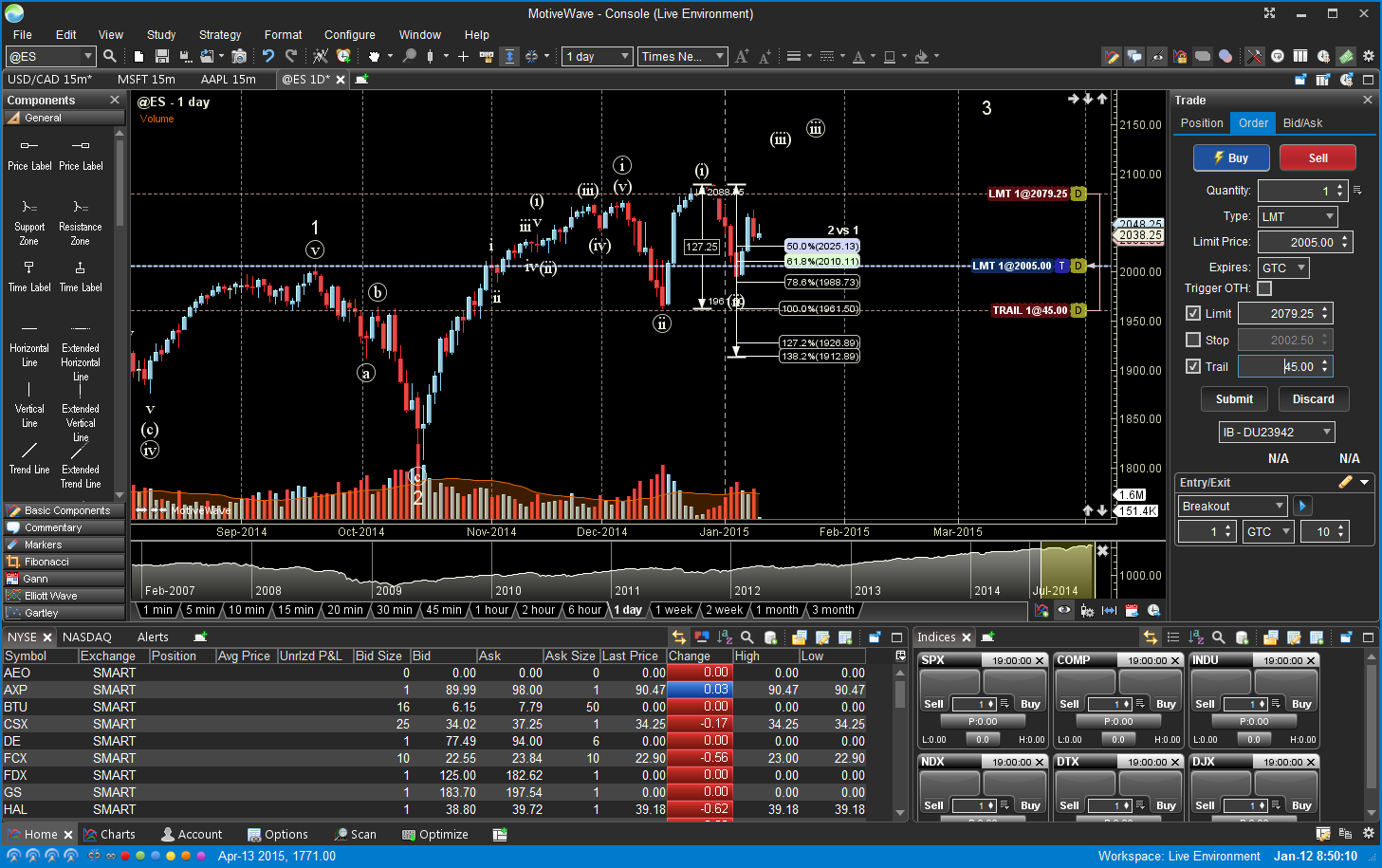Click the calendar icon below the chart
Viewport: 1382px width, 868px height.
[x=1132, y=610]
